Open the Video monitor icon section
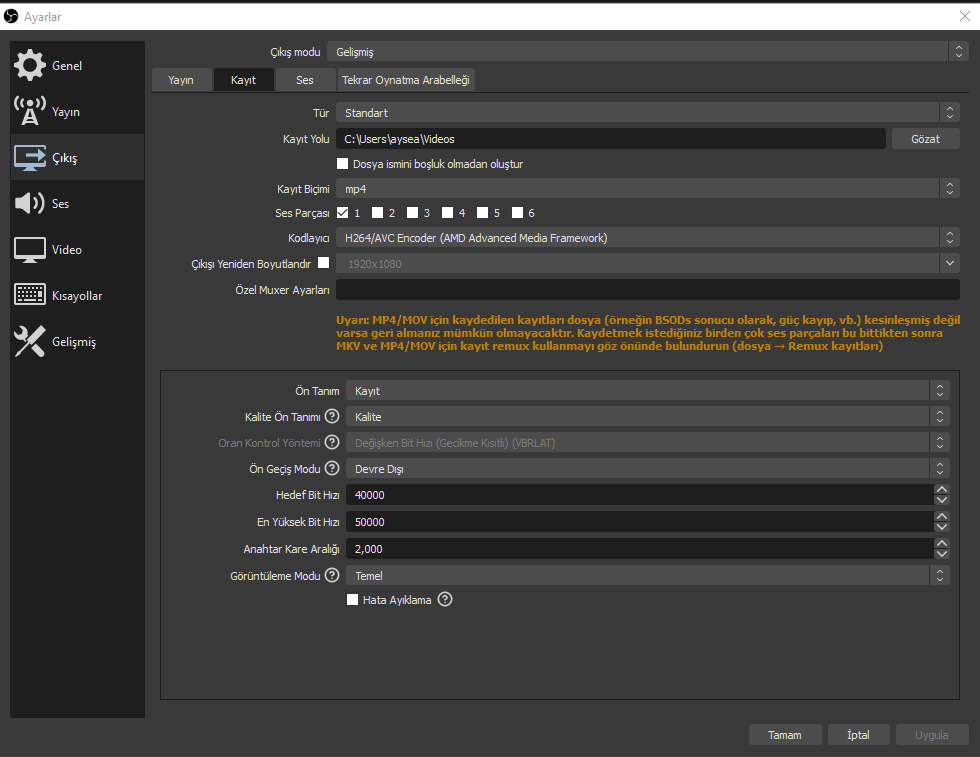 coord(29,249)
